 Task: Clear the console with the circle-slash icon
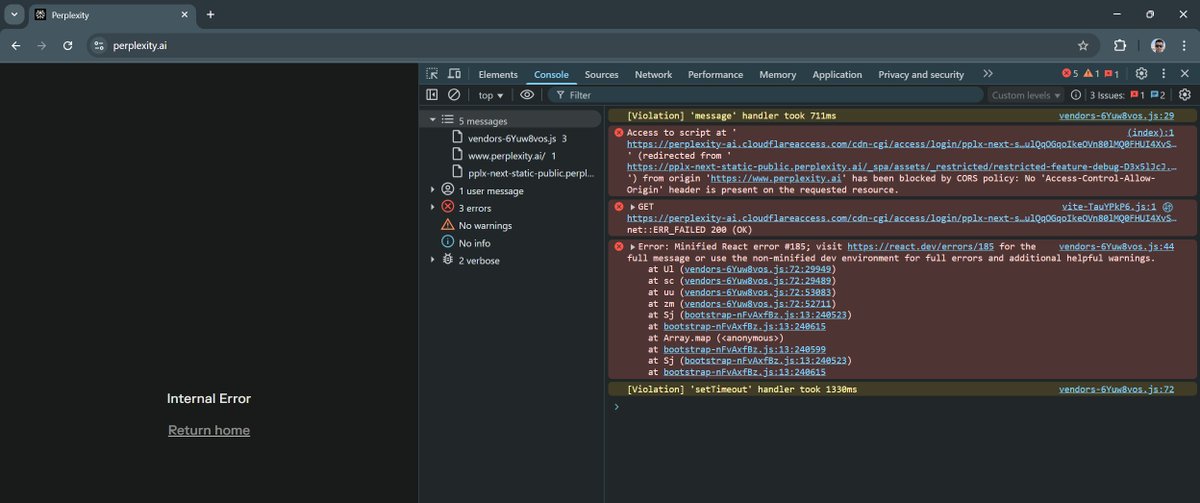tap(454, 95)
